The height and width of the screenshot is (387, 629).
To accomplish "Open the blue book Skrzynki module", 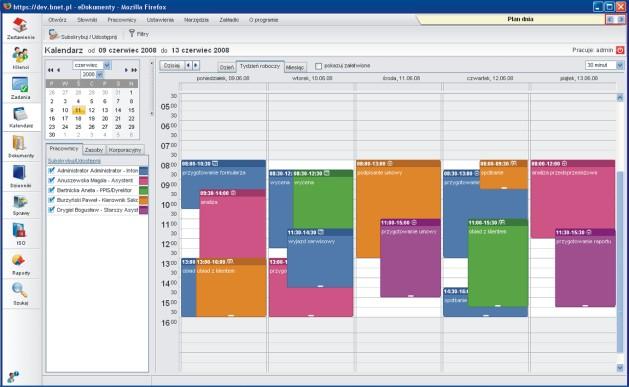I will point(20,176).
